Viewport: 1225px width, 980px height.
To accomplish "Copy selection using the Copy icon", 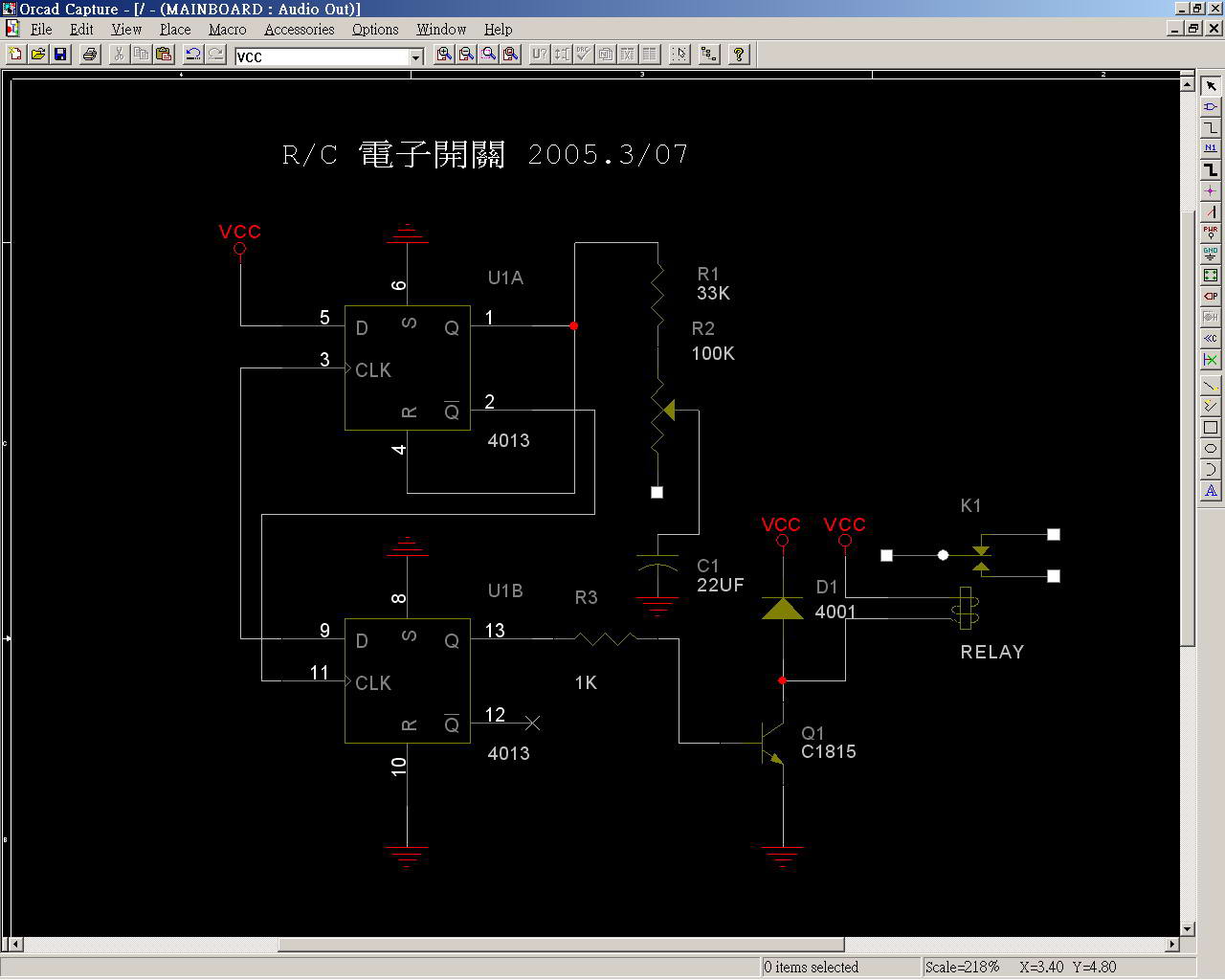I will click(x=141, y=55).
